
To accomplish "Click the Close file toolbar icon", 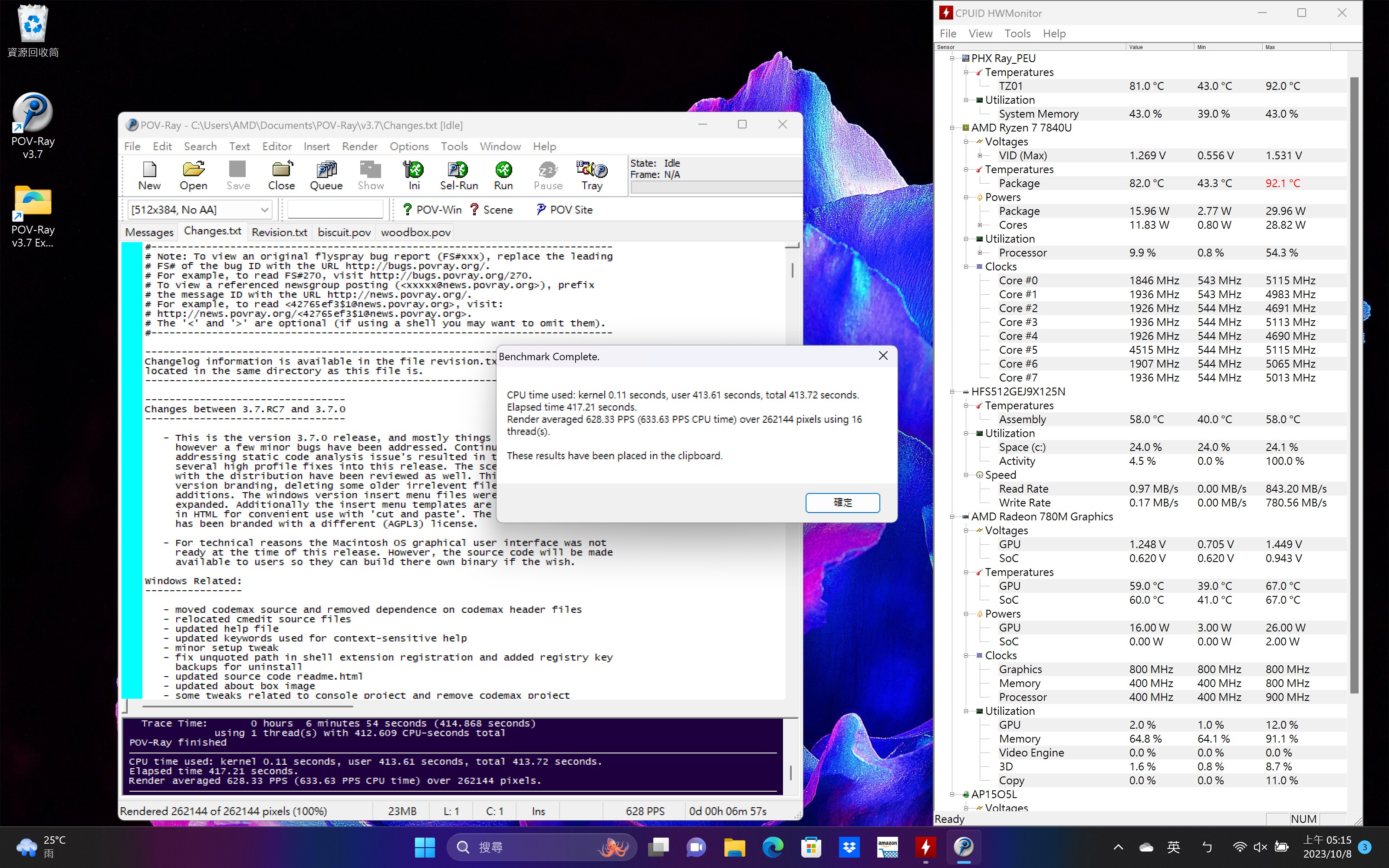I will (x=281, y=174).
